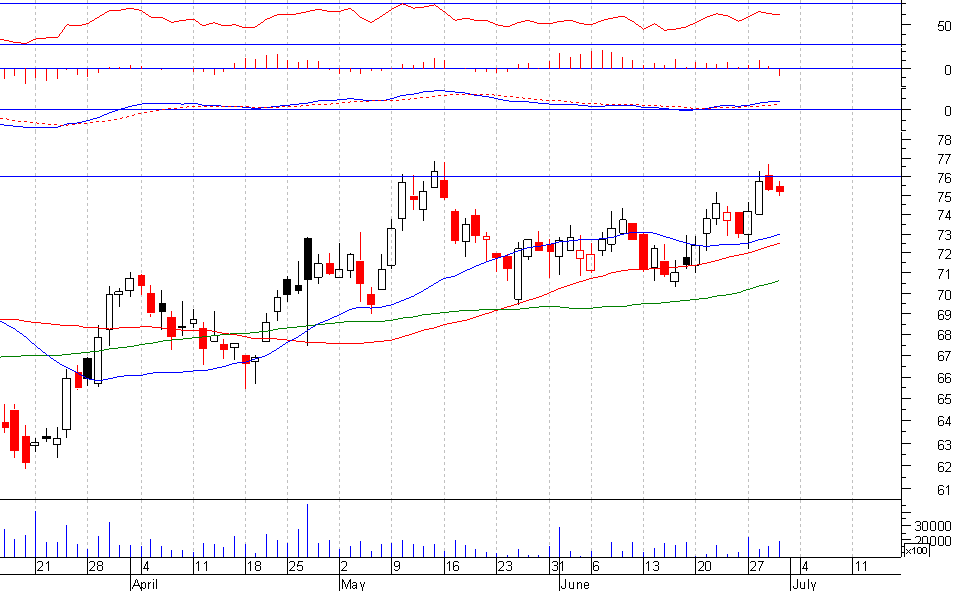
Task: Click the 78 price axis label
Action: [944, 140]
